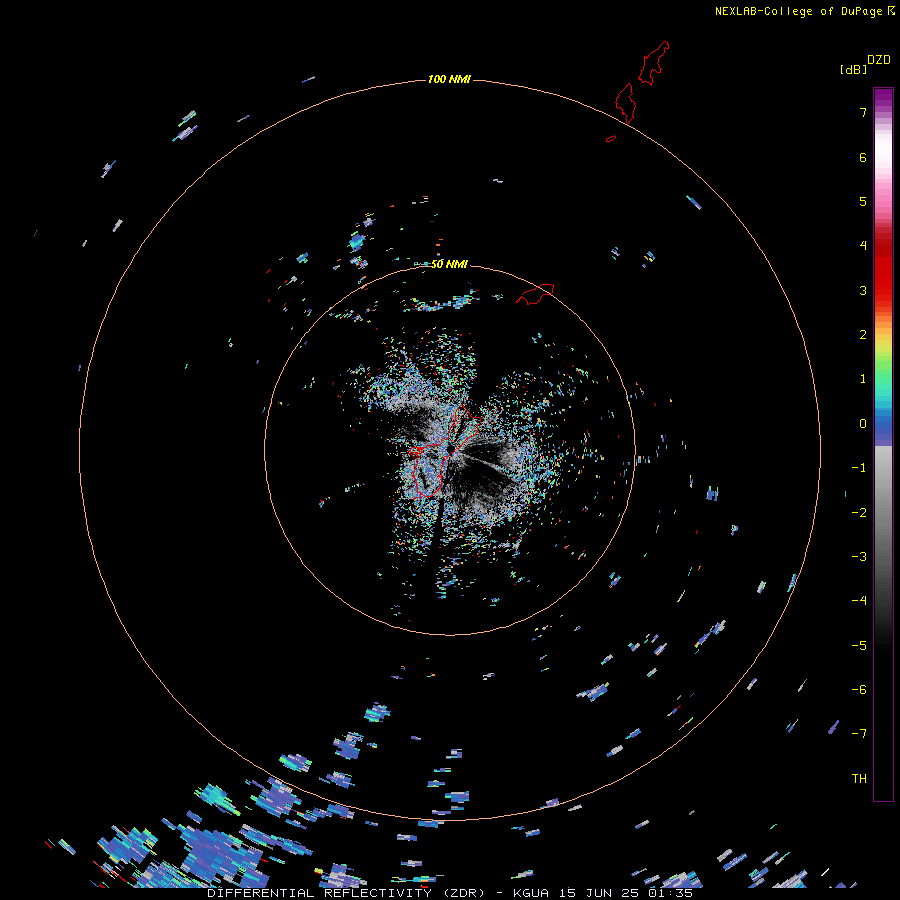900x900 pixels.
Task: Click the -7 label on the color scale
Action: point(859,734)
